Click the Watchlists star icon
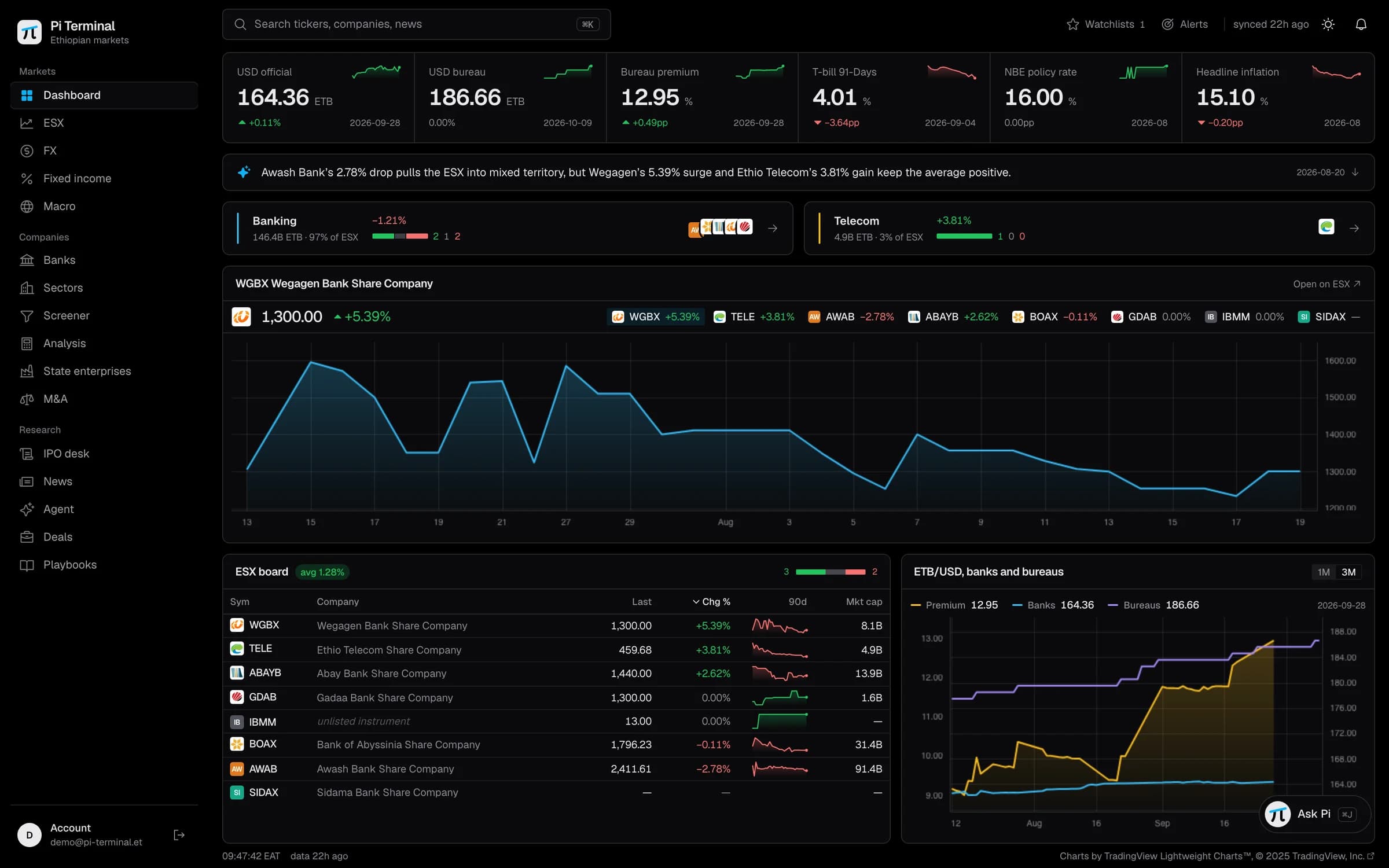The height and width of the screenshot is (868, 1389). click(1072, 24)
